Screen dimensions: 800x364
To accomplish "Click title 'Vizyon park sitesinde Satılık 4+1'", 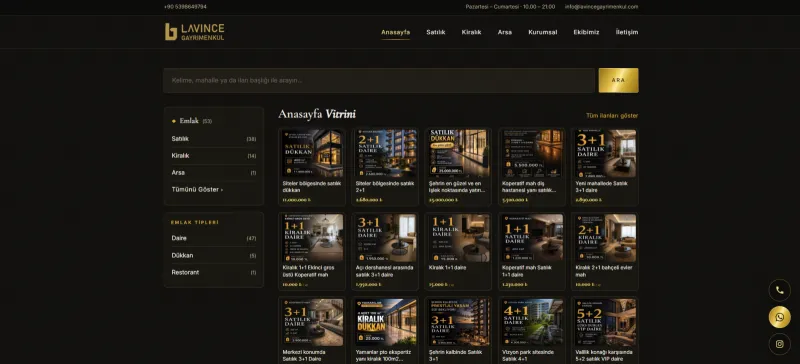I will 528,355.
